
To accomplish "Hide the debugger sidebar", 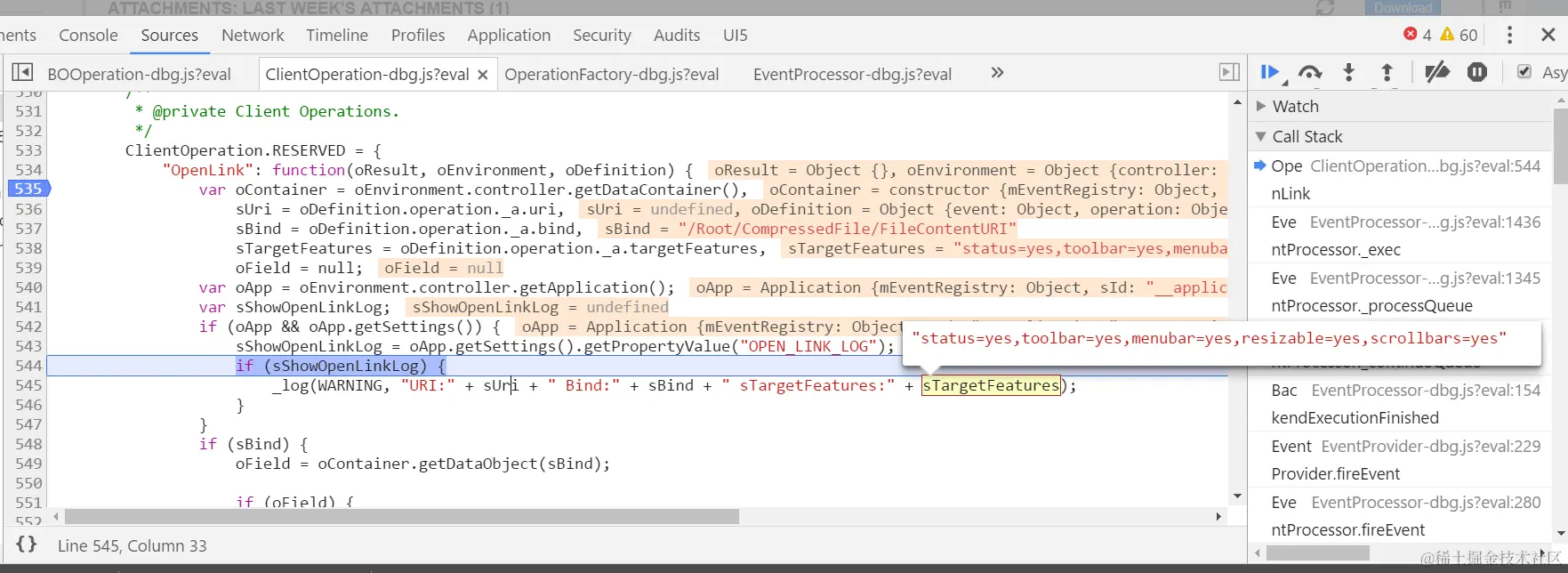I will pos(1229,72).
